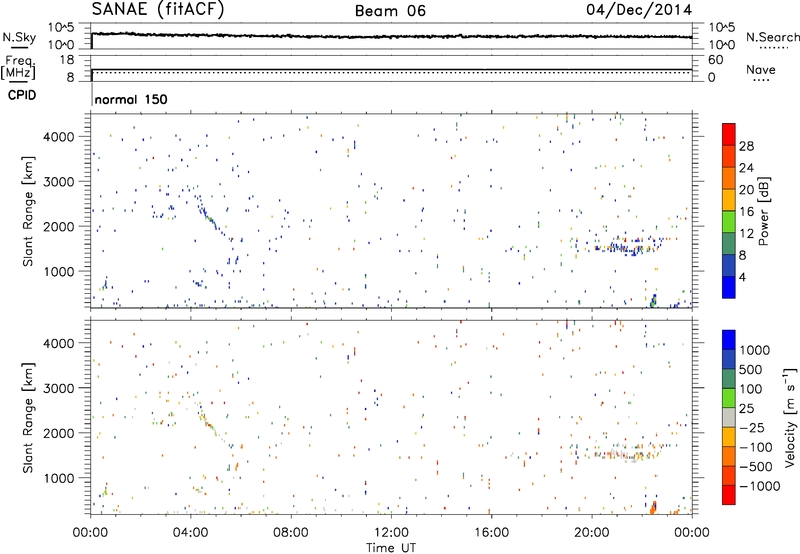The width and height of the screenshot is (800, 554).
Task: Click the Velocity [m s-1] colorbar title
Action: tap(790, 417)
